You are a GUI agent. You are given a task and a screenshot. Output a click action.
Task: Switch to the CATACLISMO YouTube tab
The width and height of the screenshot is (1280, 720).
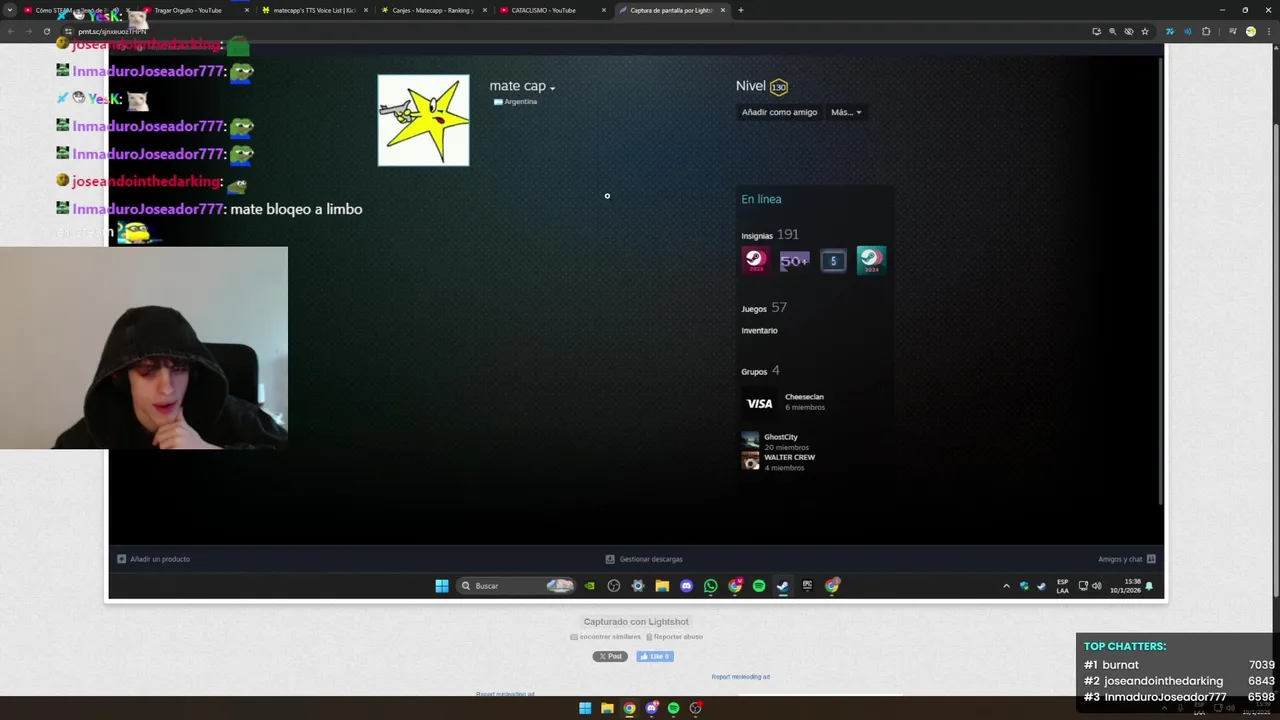click(552, 10)
